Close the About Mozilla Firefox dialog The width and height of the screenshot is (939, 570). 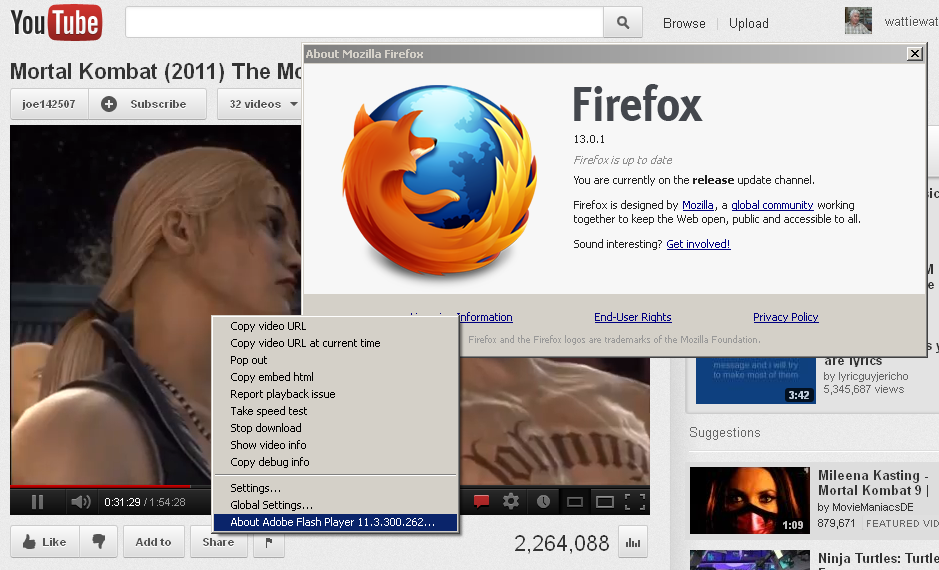pyautogui.click(x=914, y=54)
